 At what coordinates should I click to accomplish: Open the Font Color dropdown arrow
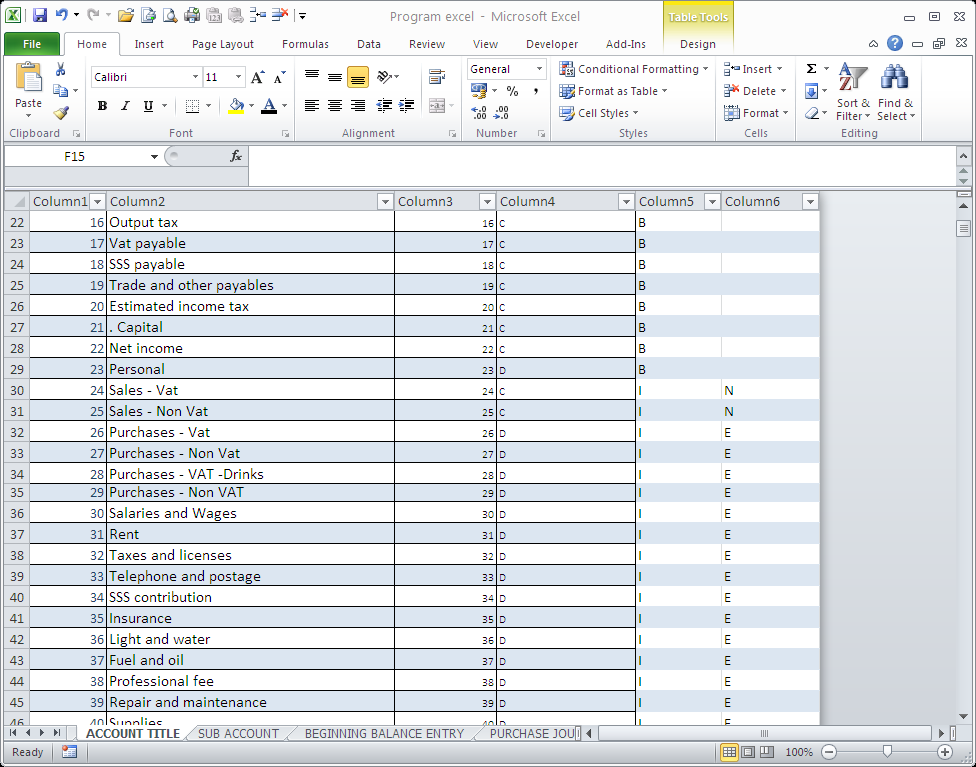click(282, 105)
